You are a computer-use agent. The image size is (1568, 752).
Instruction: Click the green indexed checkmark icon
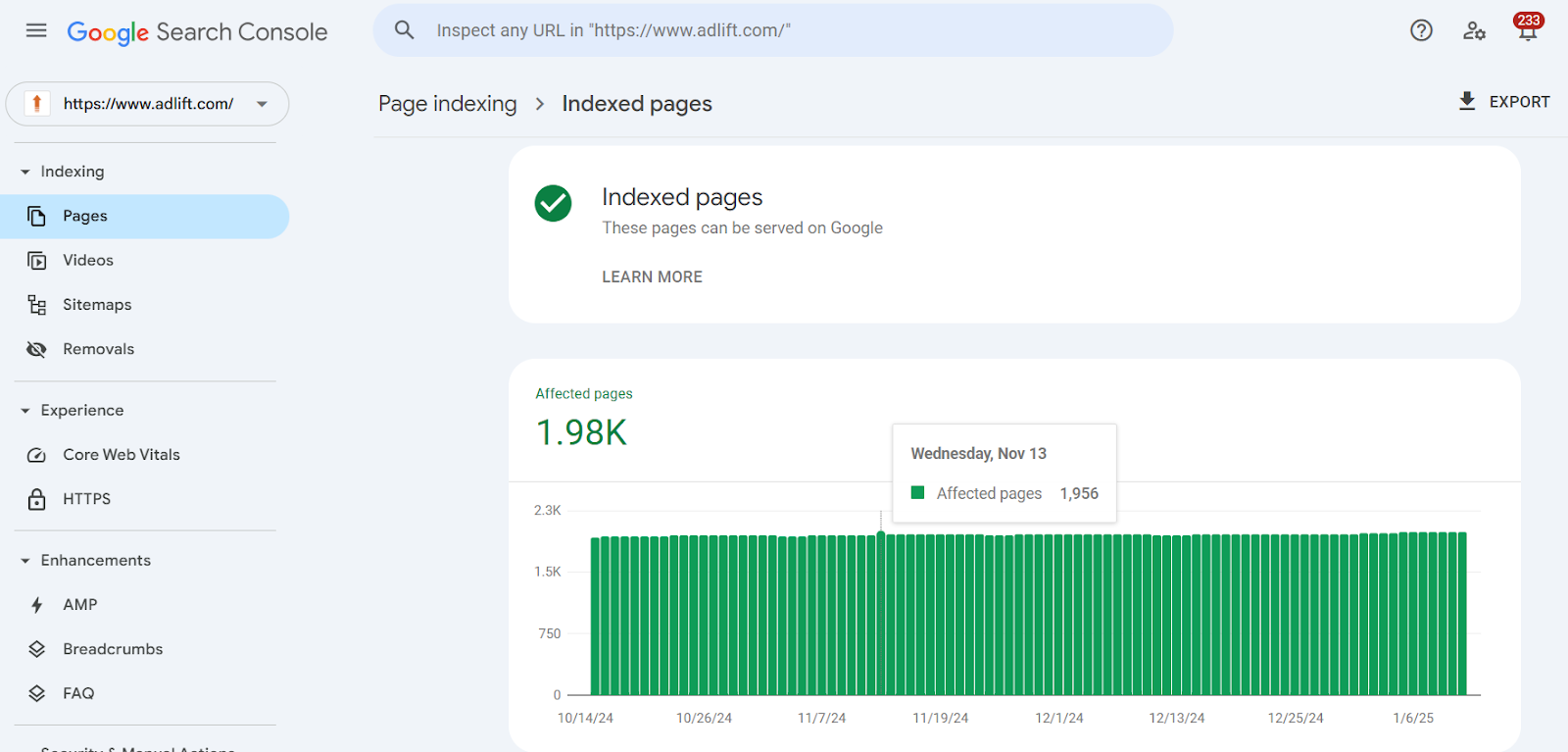coord(553,203)
